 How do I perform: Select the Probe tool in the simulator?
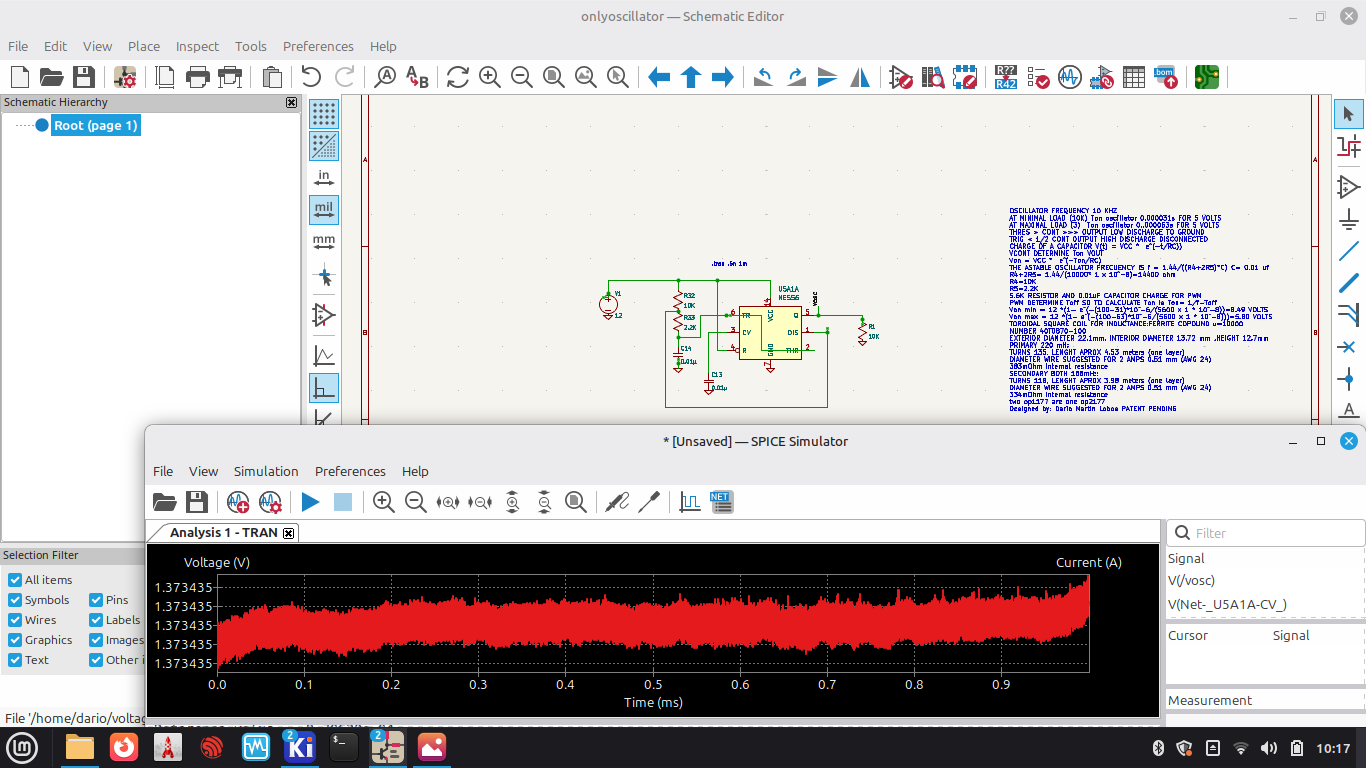click(617, 502)
